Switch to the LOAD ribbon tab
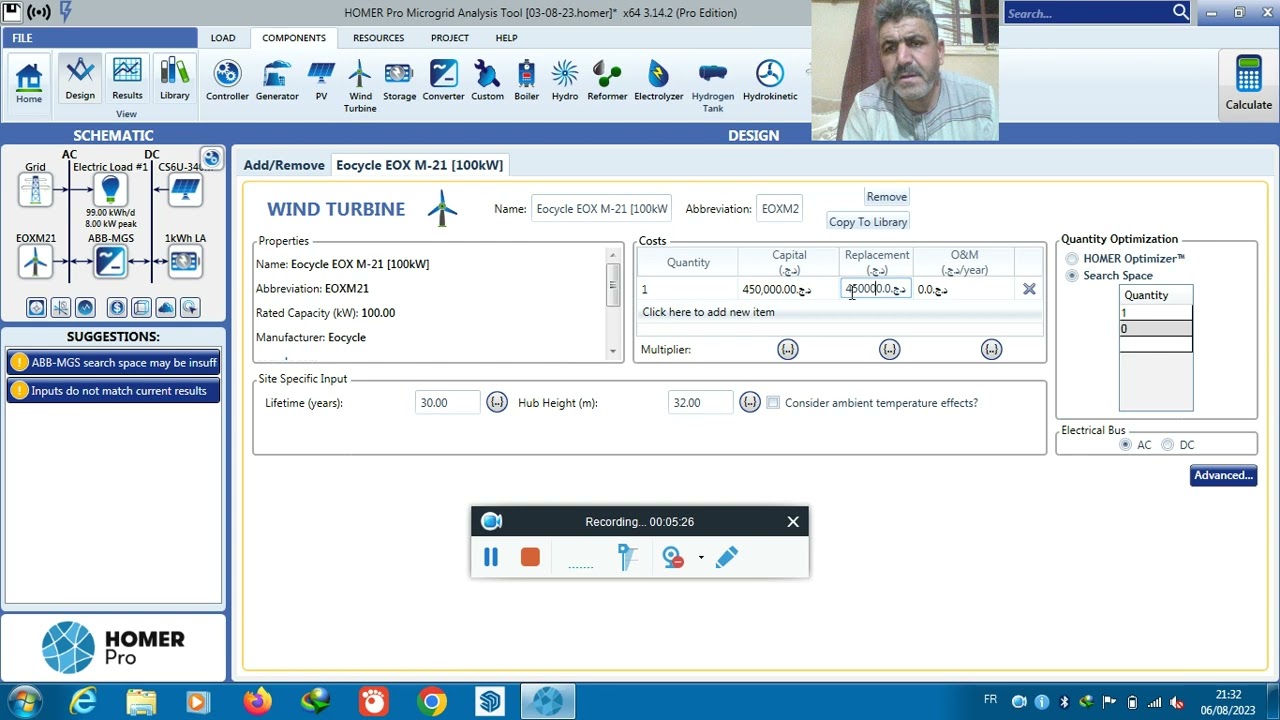Viewport: 1280px width, 720px height. (223, 38)
